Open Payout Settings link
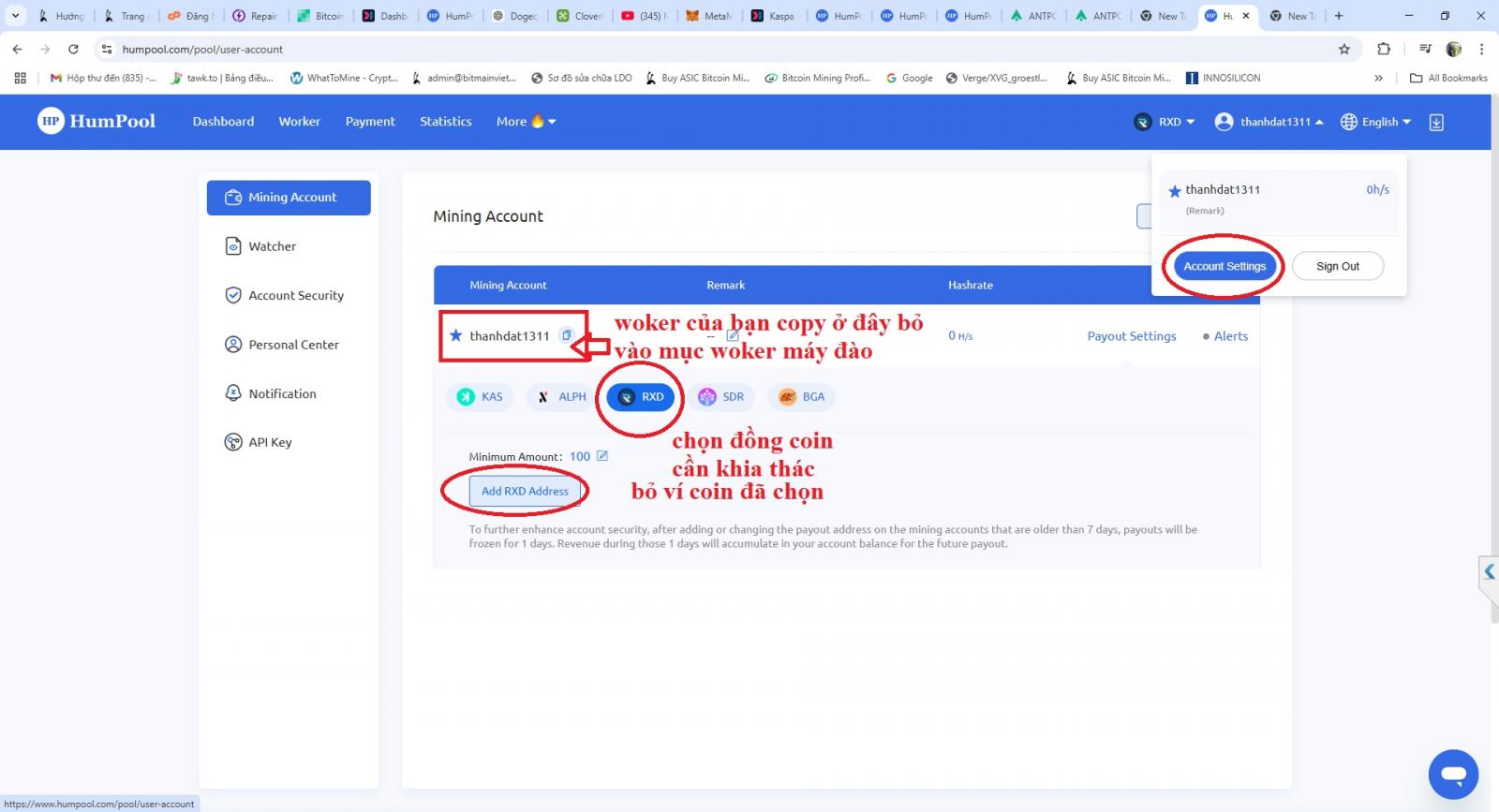 point(1131,336)
